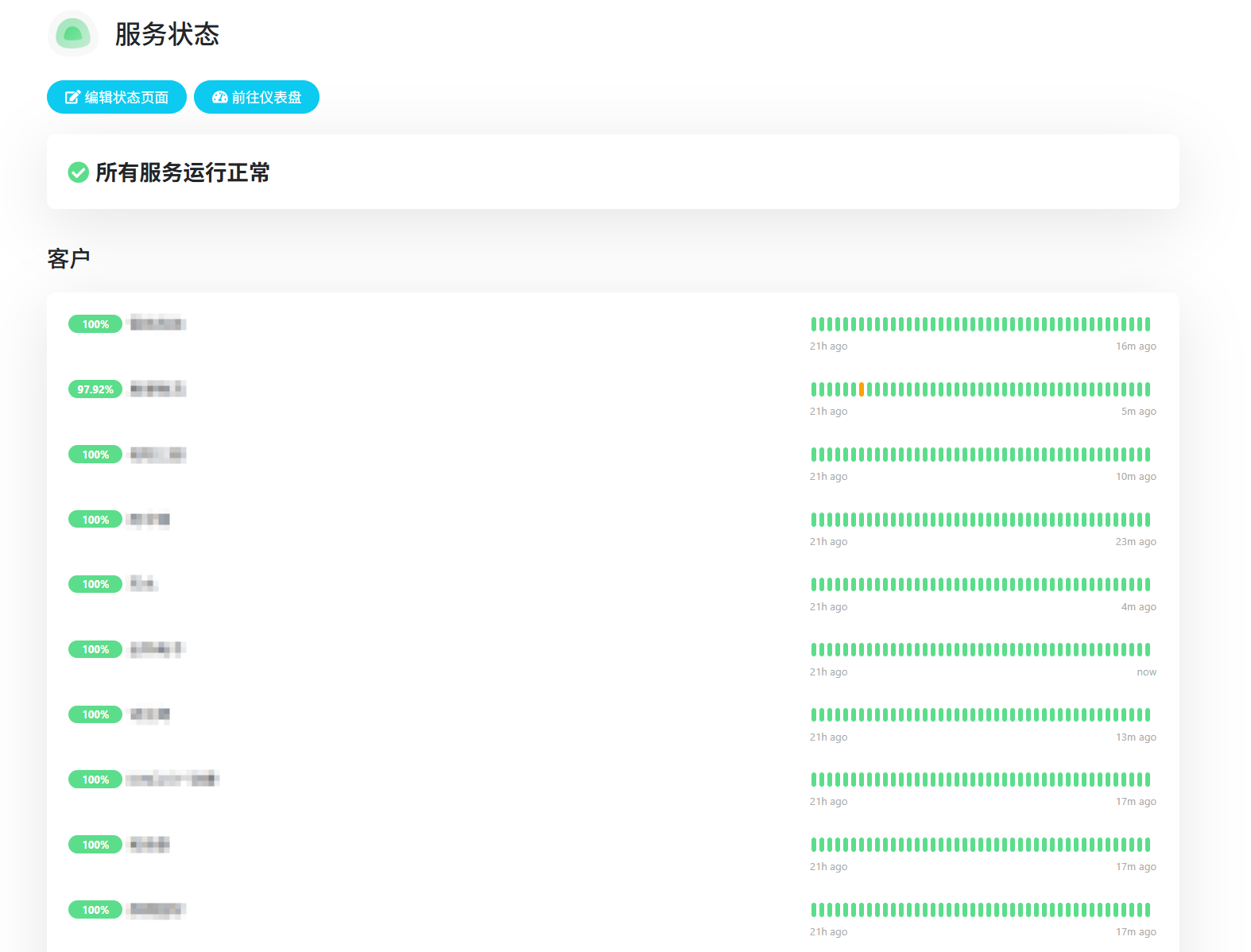This screenshot has height=952, width=1251.
Task: Select the 客户 group heading
Action: coord(68,259)
